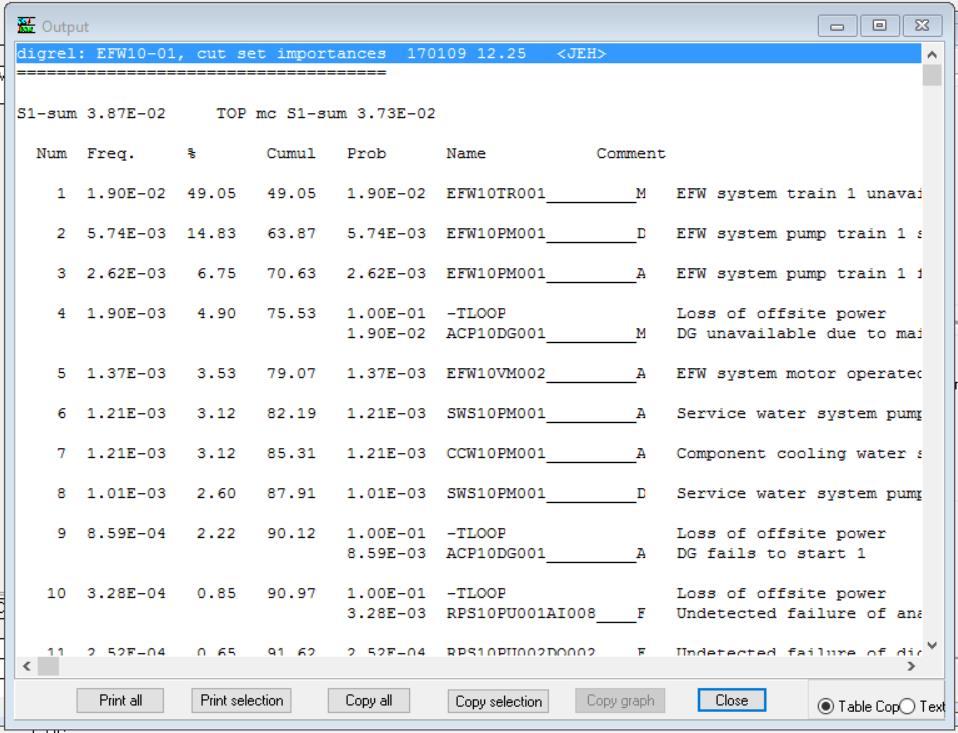The image size is (958, 733).
Task: Click the vertical scrollbar down arrow
Action: (932, 645)
